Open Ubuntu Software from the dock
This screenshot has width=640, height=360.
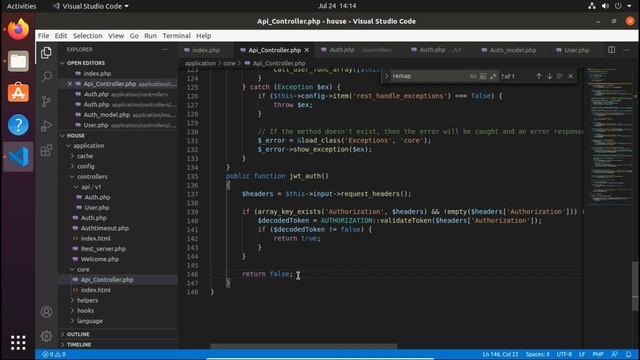[x=18, y=93]
